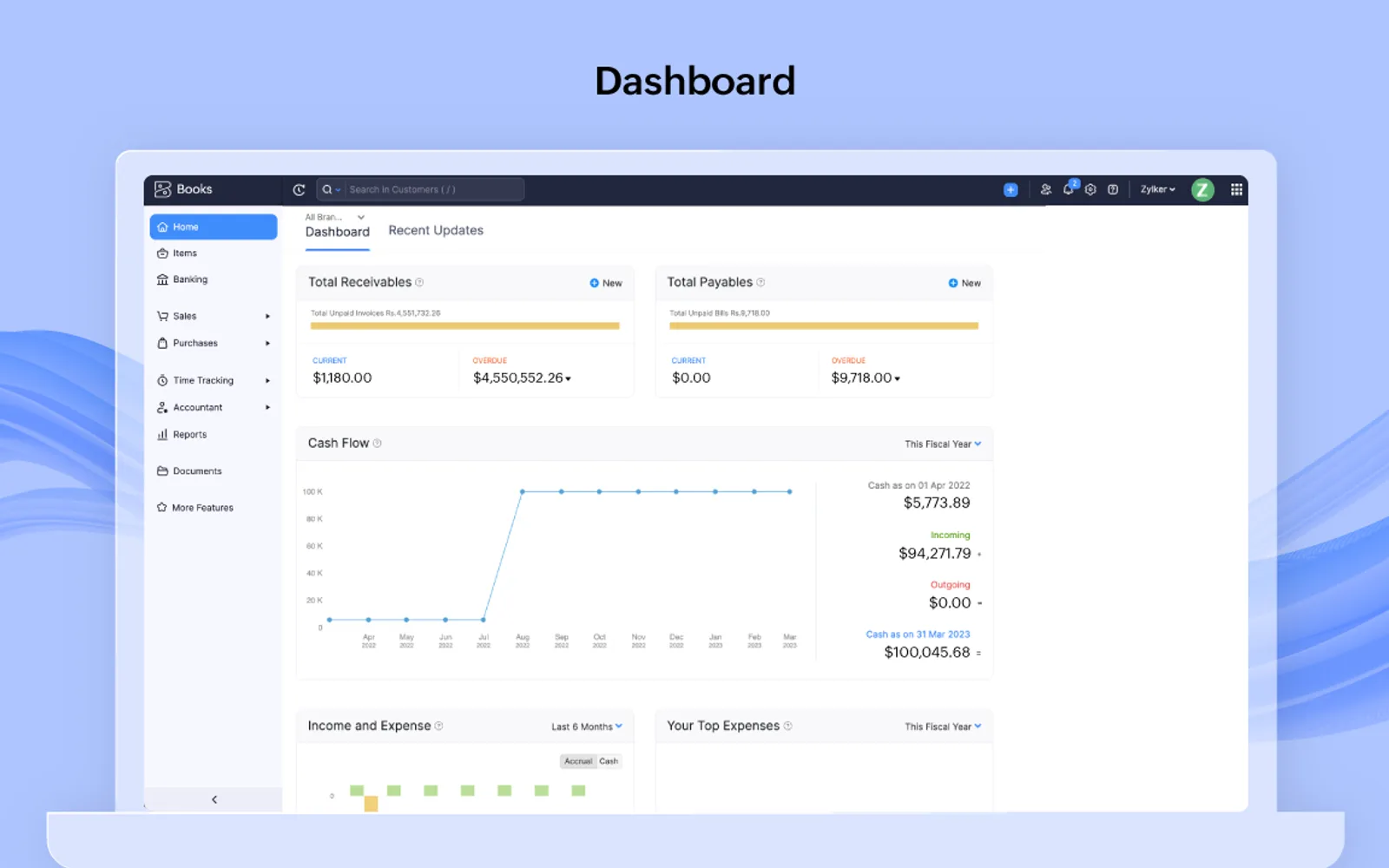Click the Incoming $94,271.79 amount
The width and height of the screenshot is (1389, 868).
pyautogui.click(x=935, y=554)
